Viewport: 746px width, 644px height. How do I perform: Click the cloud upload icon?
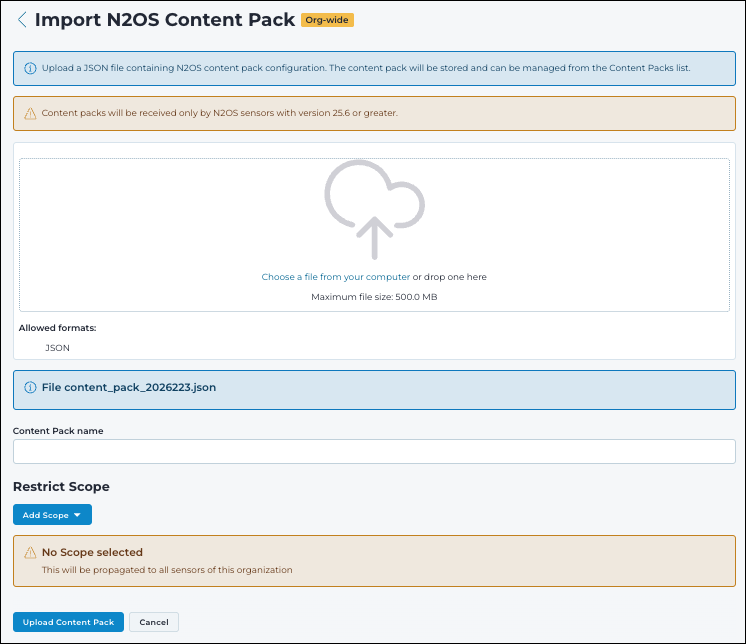click(x=374, y=209)
